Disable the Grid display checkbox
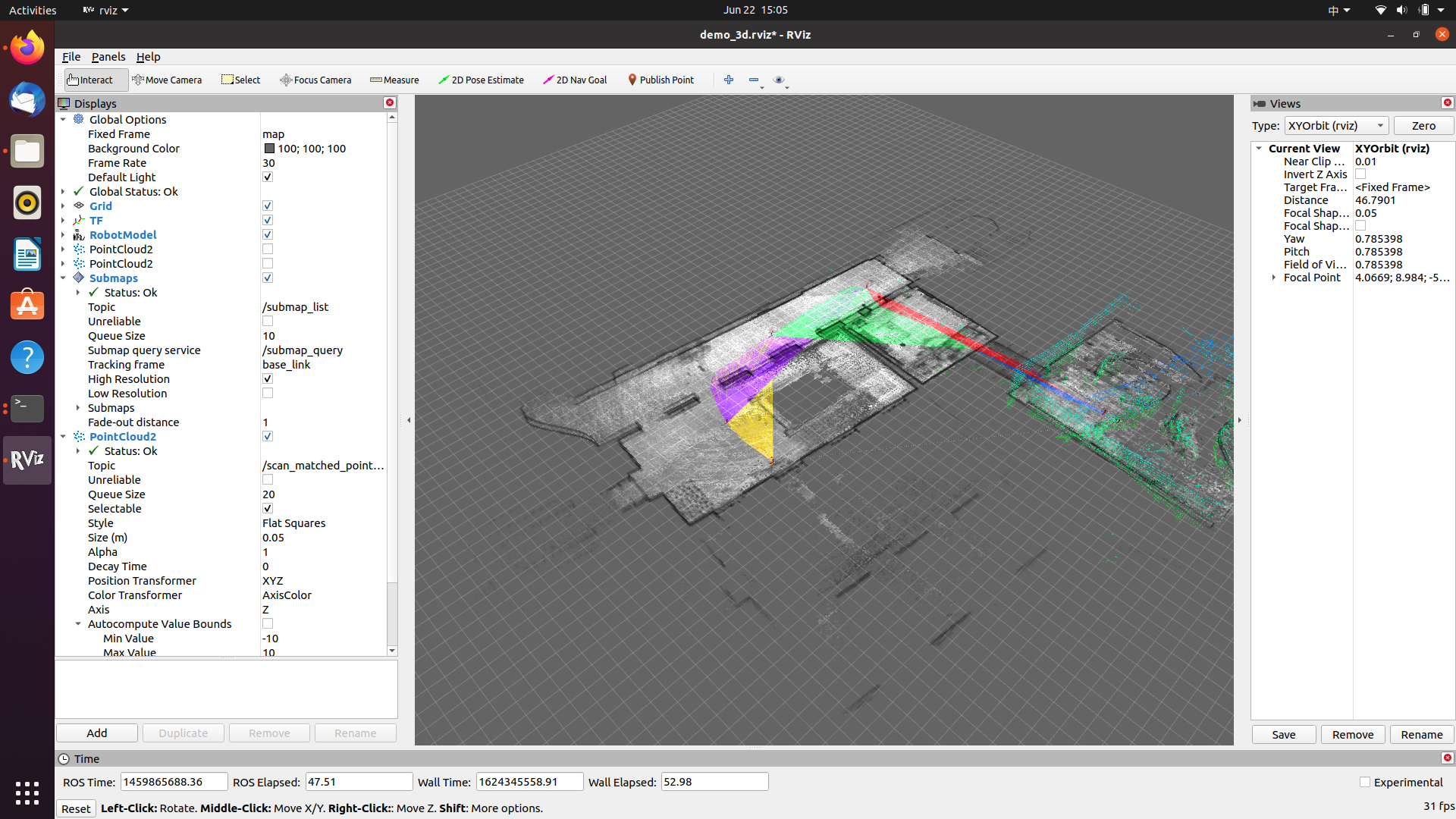 268,206
